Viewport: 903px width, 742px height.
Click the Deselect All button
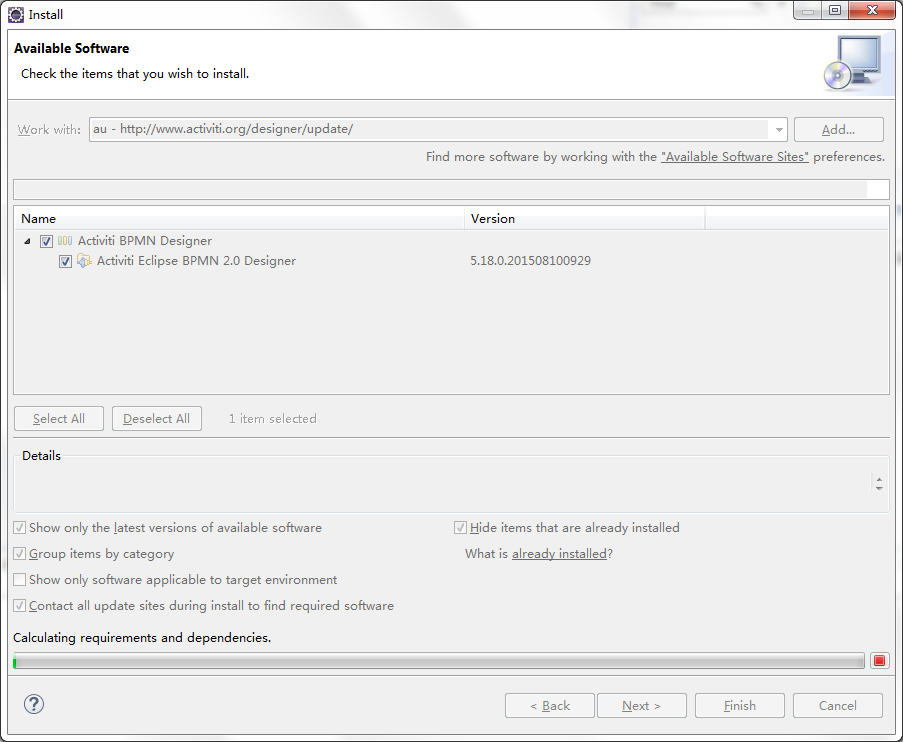point(157,419)
